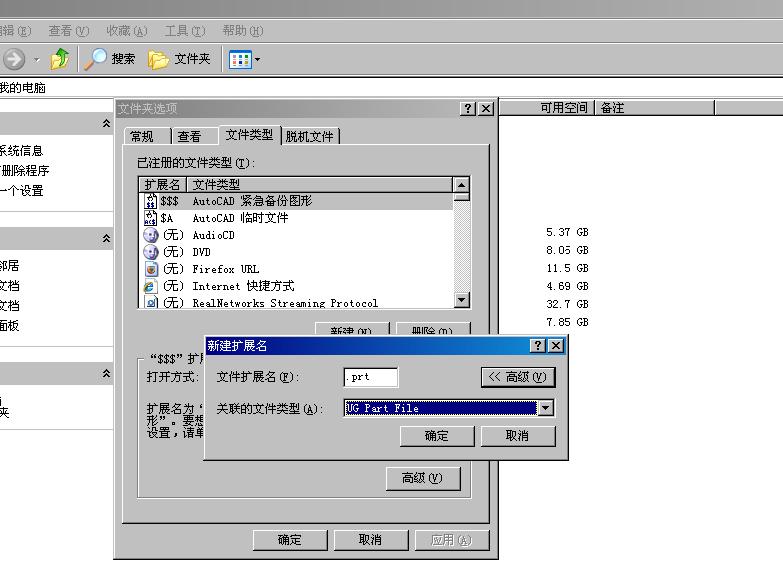
Task: Sort by 文件类型 column header
Action: 319,185
